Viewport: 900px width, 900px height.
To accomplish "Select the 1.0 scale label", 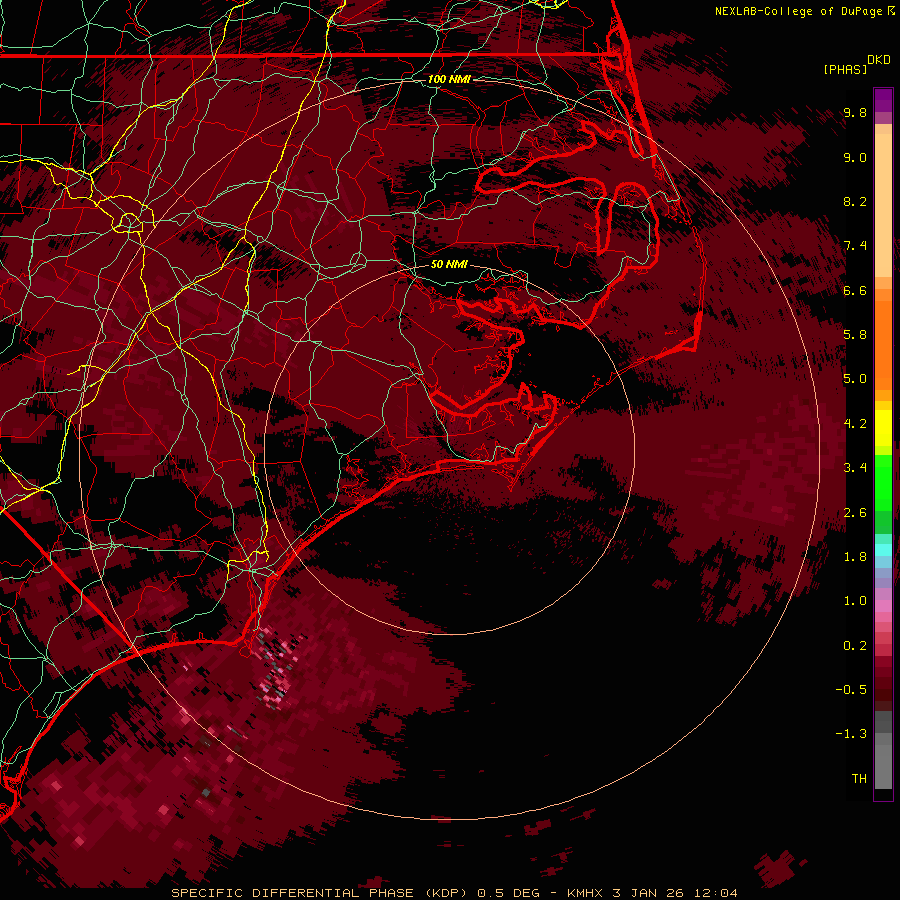I will [855, 601].
